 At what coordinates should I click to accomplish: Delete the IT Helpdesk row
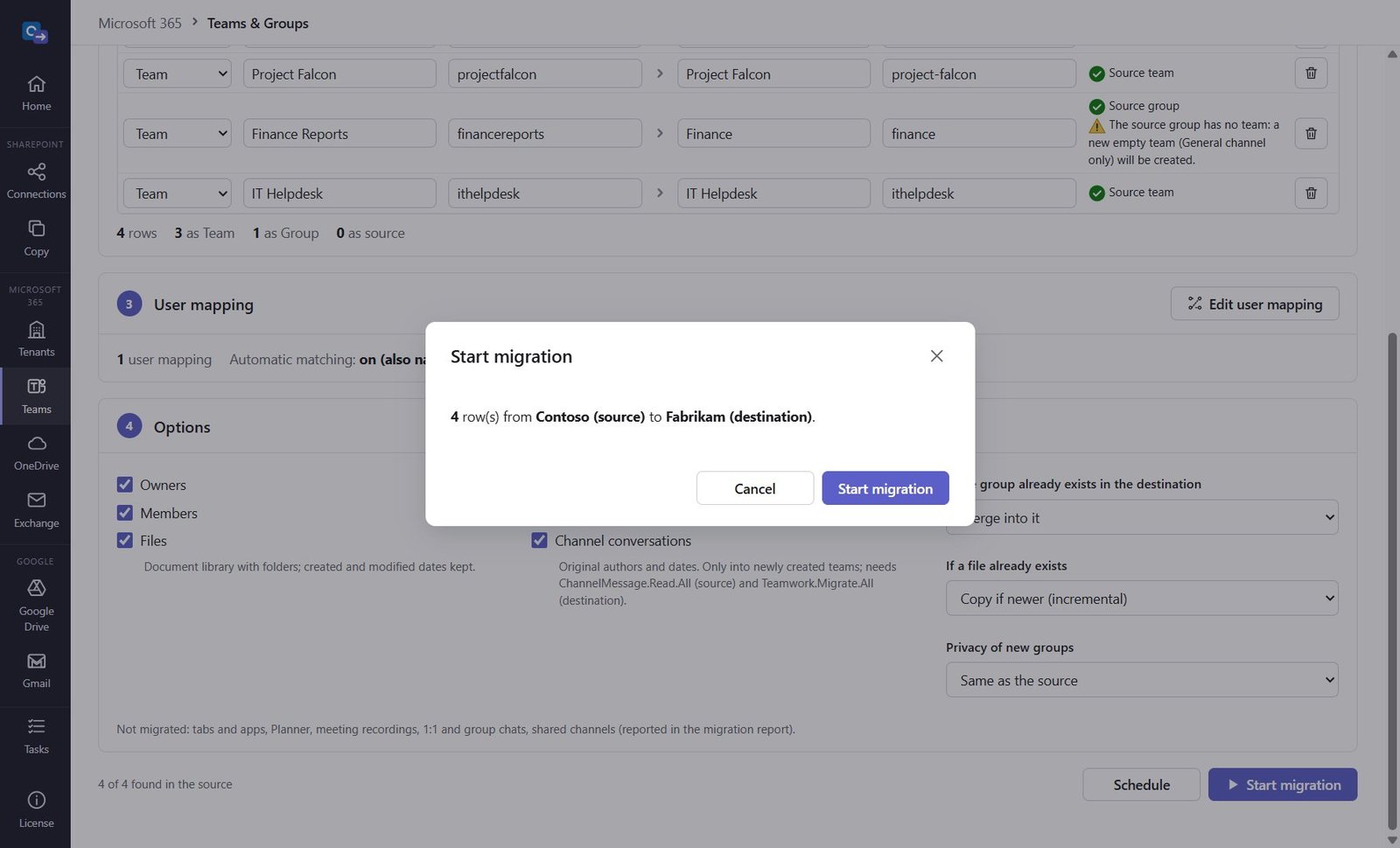tap(1311, 193)
